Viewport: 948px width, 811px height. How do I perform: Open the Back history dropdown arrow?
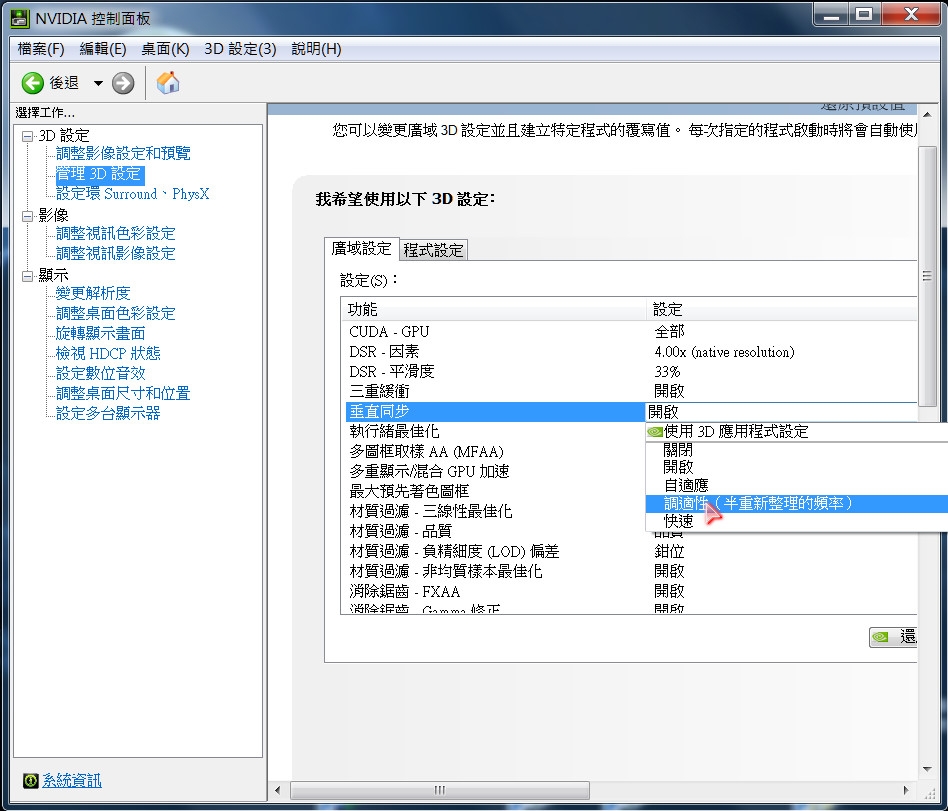tap(98, 83)
